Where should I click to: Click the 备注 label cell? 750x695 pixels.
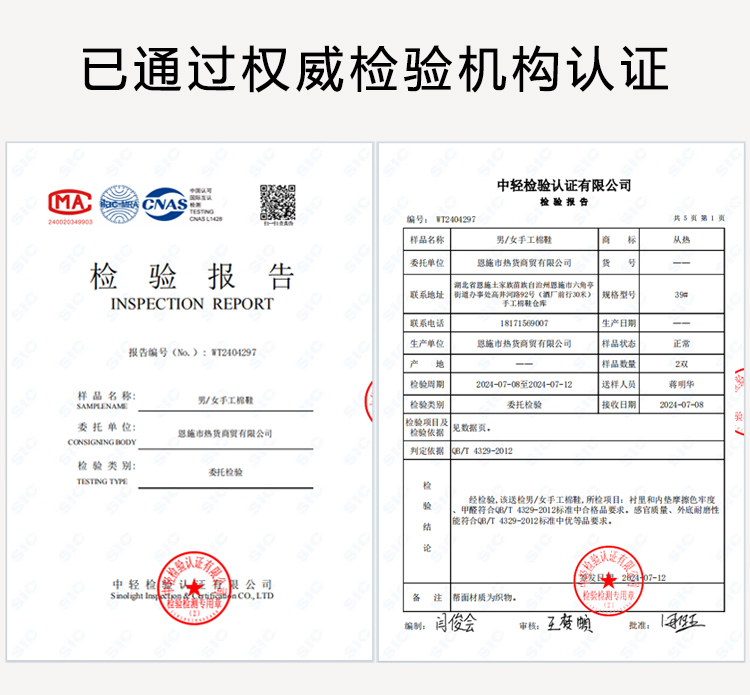click(427, 597)
